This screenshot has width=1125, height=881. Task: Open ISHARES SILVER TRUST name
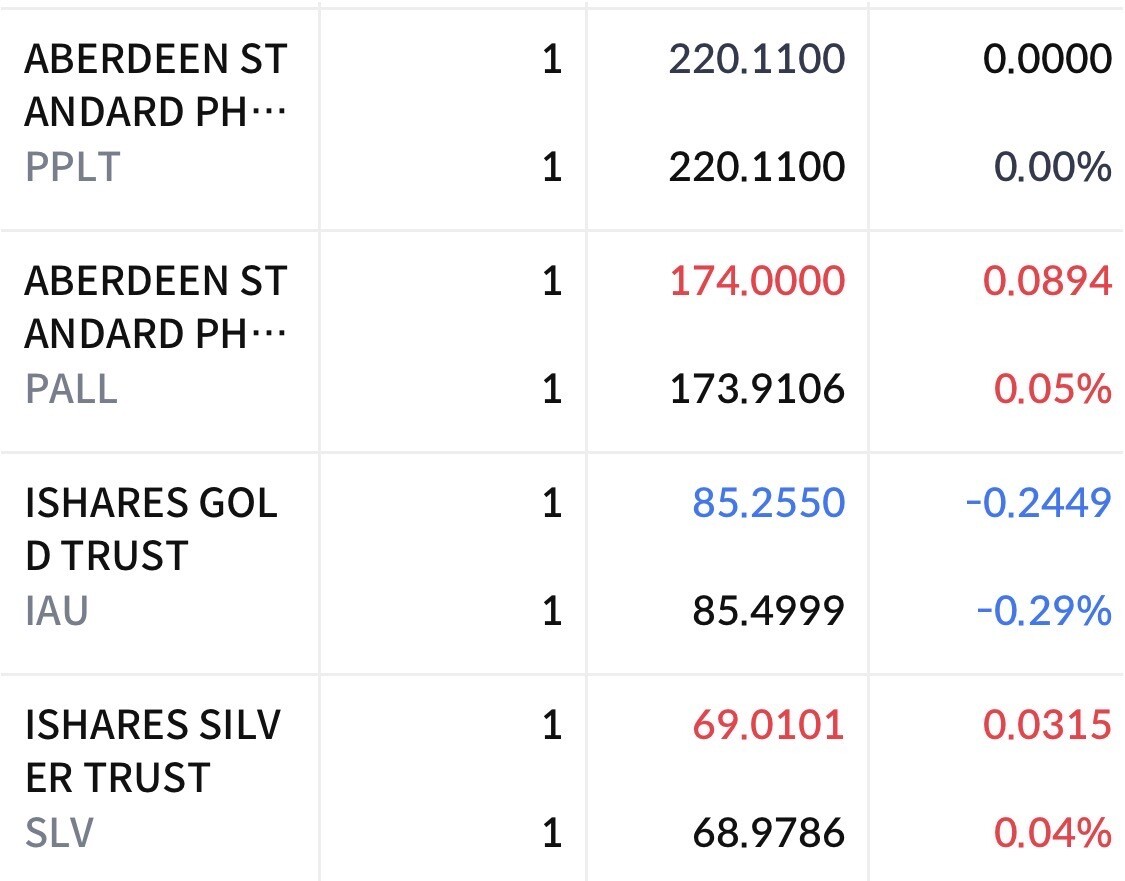click(x=153, y=751)
